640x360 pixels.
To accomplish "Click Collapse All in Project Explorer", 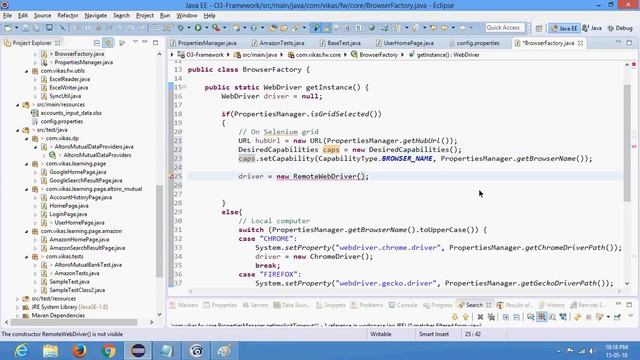I will coord(97,43).
